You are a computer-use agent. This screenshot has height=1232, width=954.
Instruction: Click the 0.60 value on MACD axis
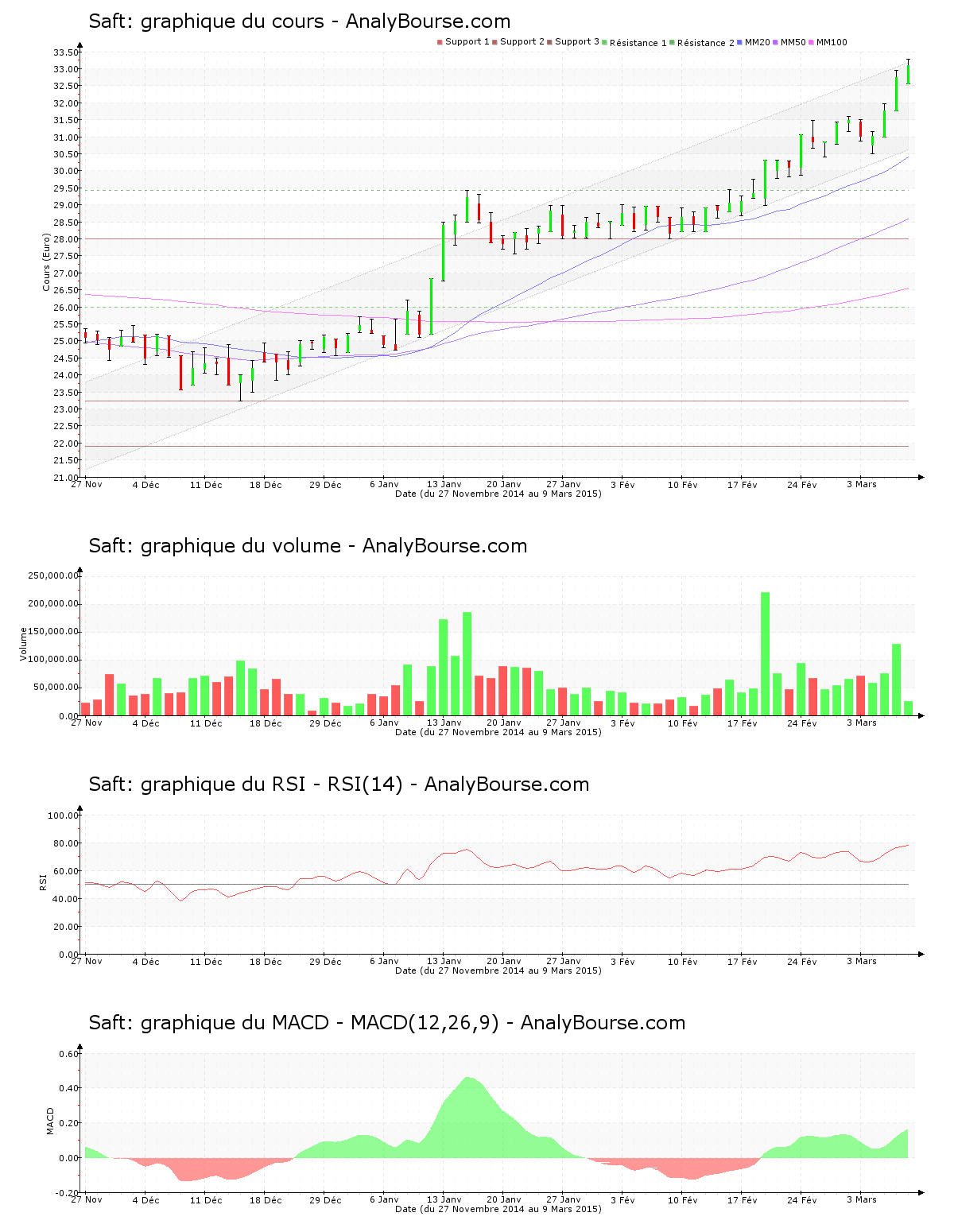[x=70, y=1054]
